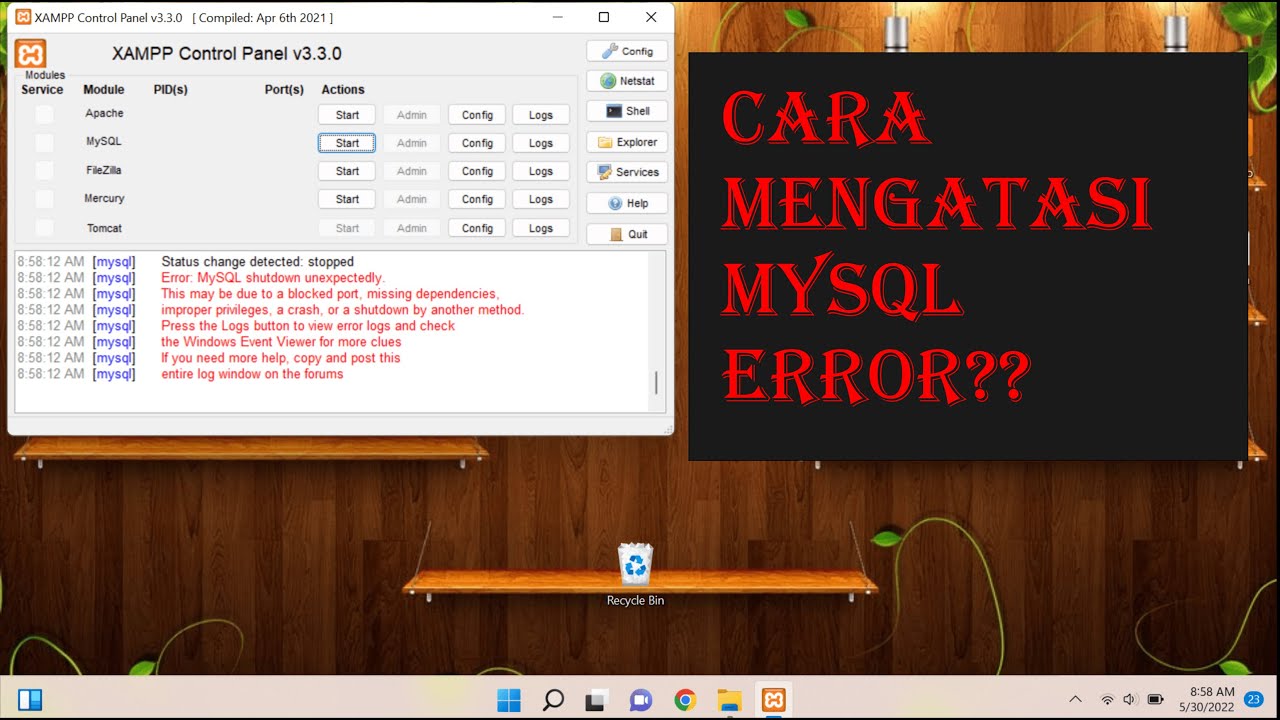
Task: Open Chat app in taskbar
Action: [641, 699]
